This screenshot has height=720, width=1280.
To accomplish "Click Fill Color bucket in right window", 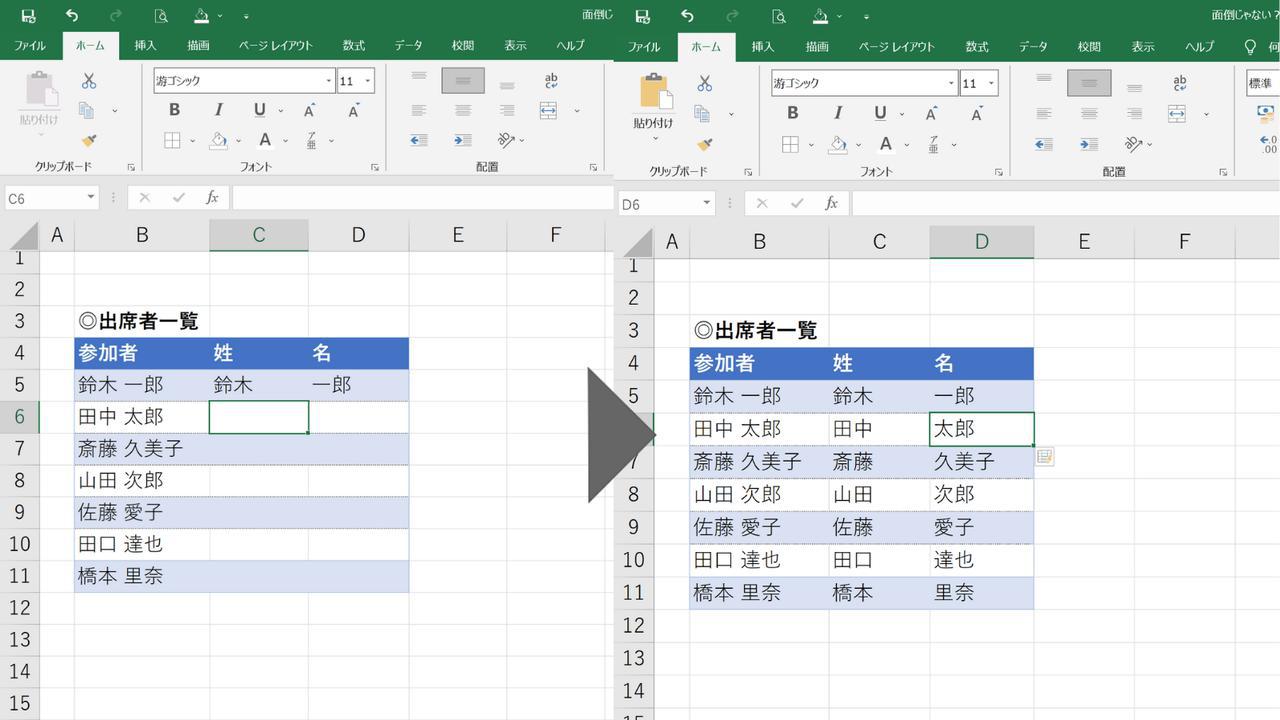I will coord(839,144).
